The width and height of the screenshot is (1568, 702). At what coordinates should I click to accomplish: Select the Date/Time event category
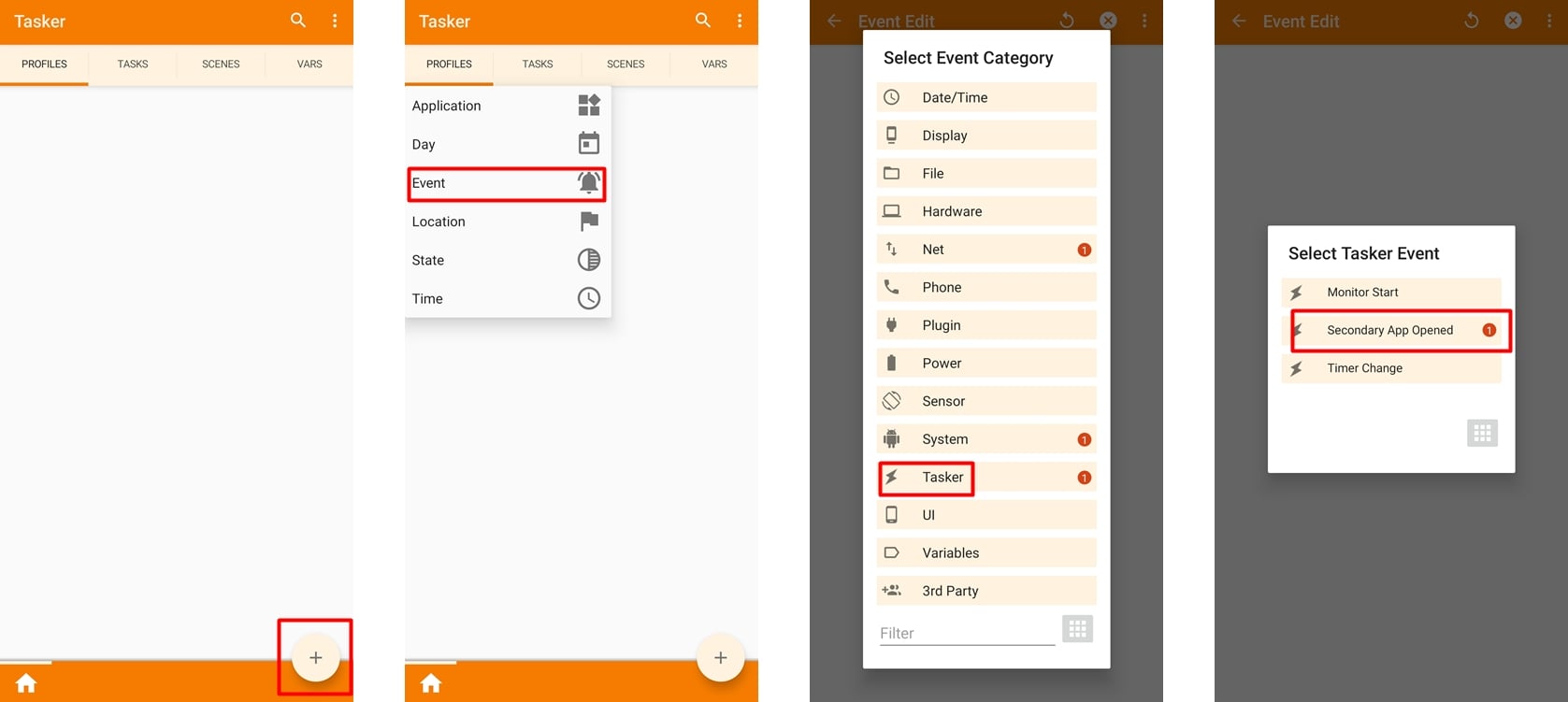click(x=986, y=97)
